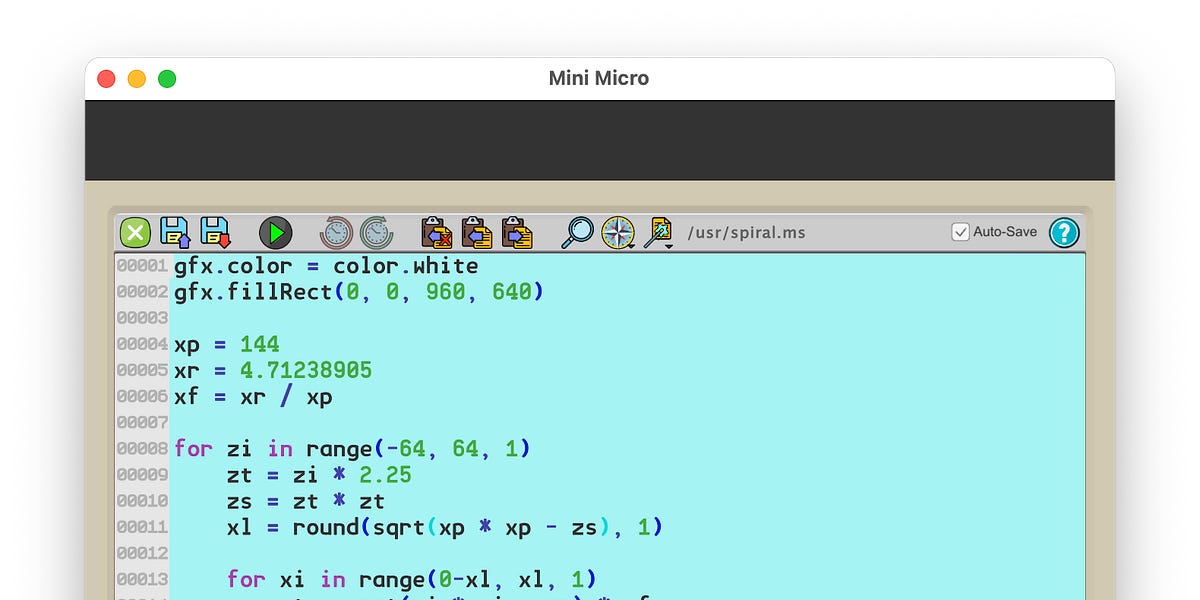Click the green zoom window button

pyautogui.click(x=167, y=79)
